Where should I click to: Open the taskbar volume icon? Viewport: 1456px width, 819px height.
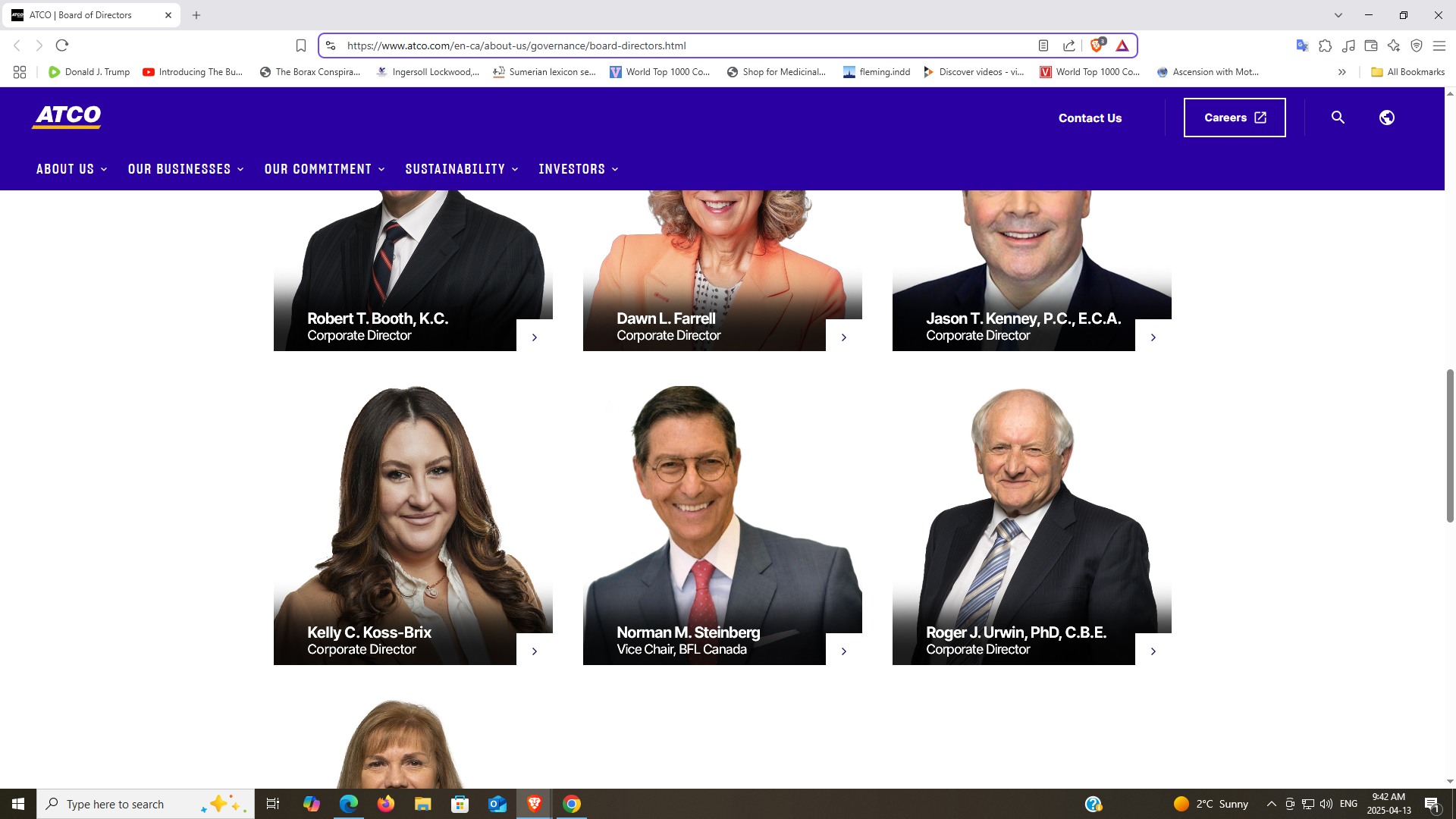(x=1326, y=804)
